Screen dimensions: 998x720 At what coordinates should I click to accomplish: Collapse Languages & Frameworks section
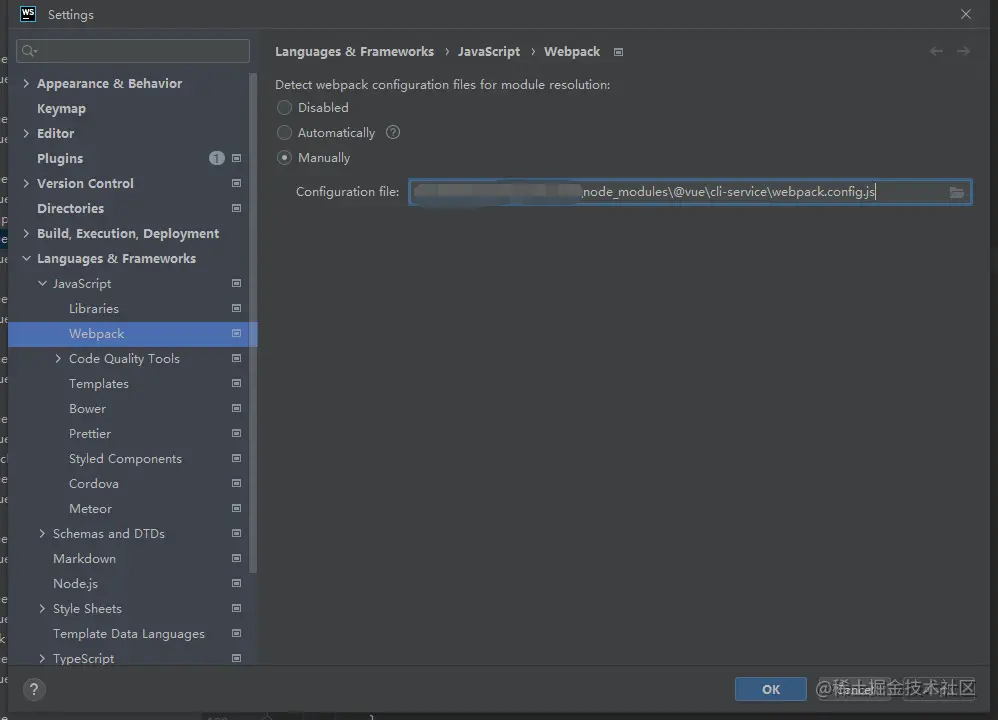[x=26, y=258]
